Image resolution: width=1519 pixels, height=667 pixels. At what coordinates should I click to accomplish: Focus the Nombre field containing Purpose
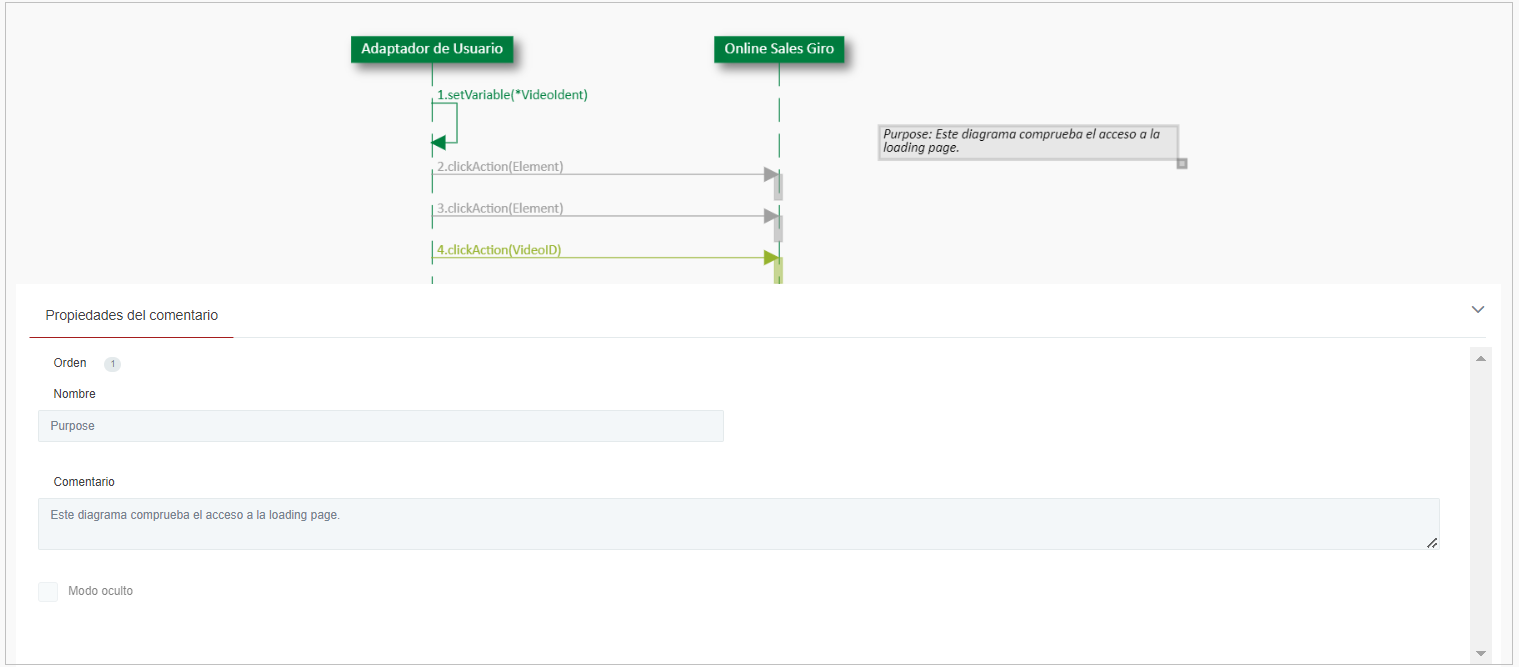(x=380, y=426)
